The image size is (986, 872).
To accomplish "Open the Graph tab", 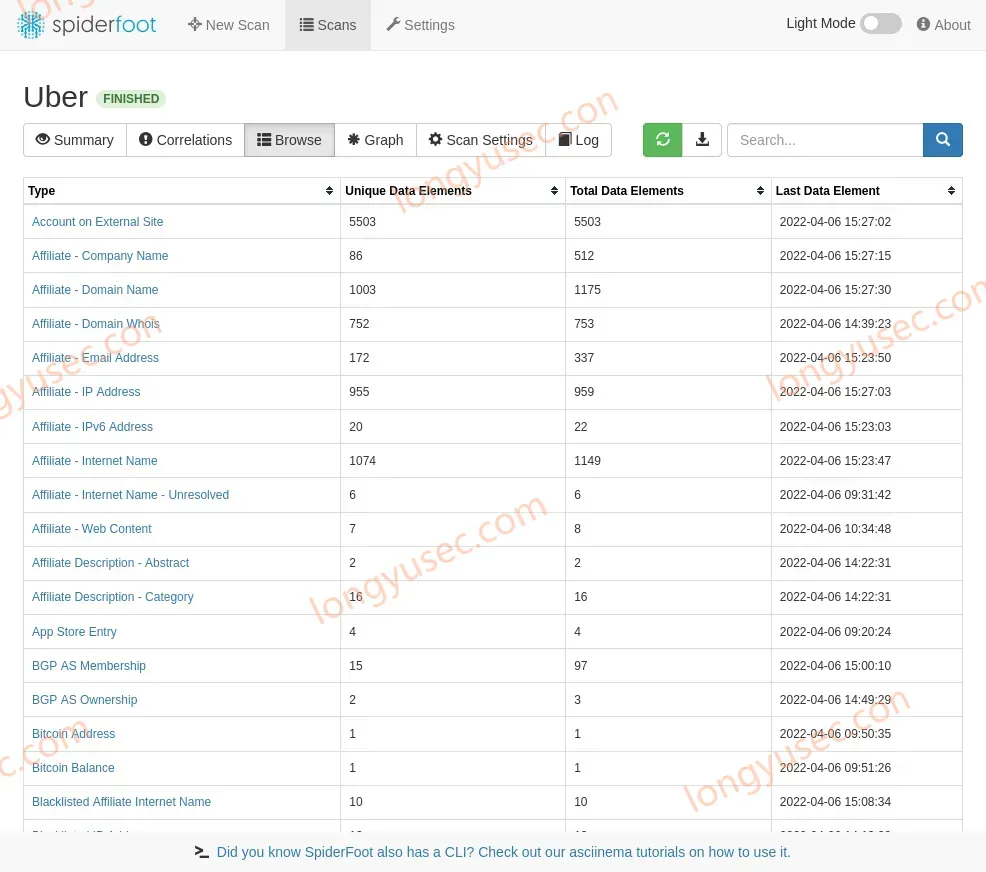I will [x=375, y=140].
